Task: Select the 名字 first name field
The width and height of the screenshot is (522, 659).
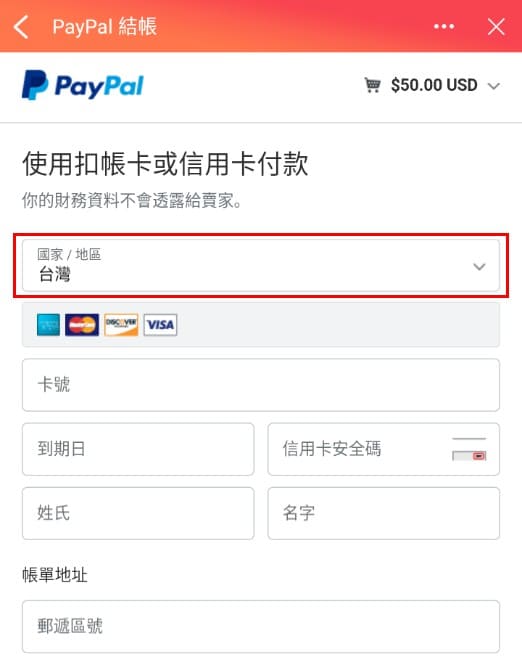Action: click(x=383, y=513)
